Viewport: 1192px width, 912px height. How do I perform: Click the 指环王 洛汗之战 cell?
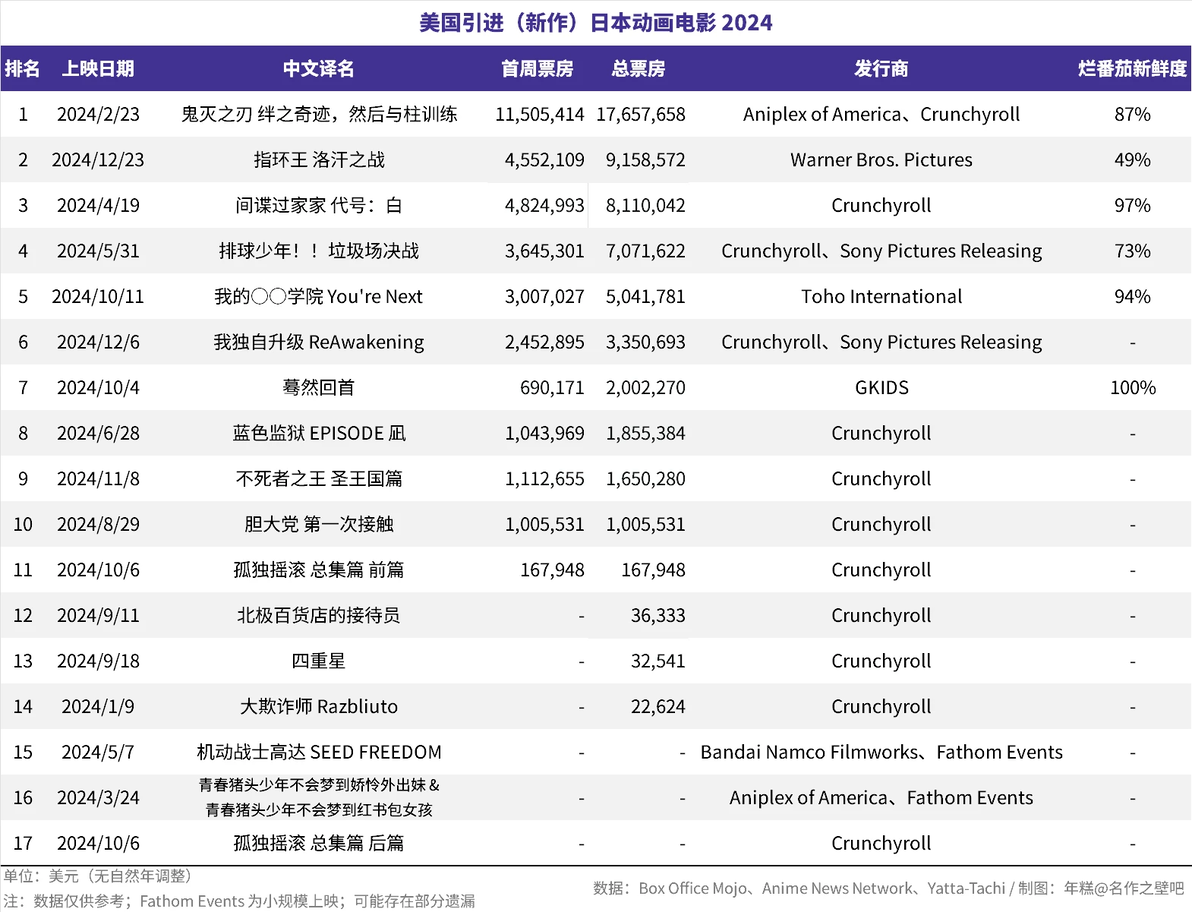click(x=319, y=160)
